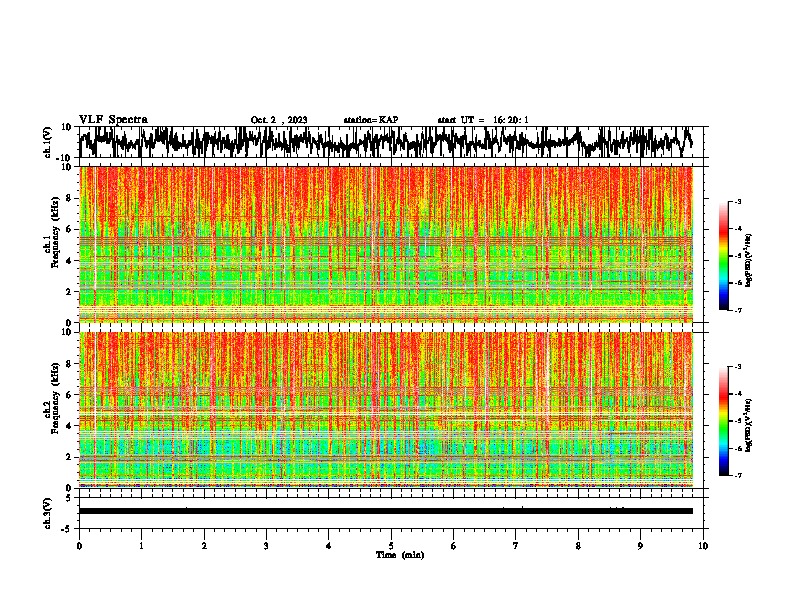Click the ch.3 black signal bar
The width and height of the screenshot is (792, 612).
[386, 511]
